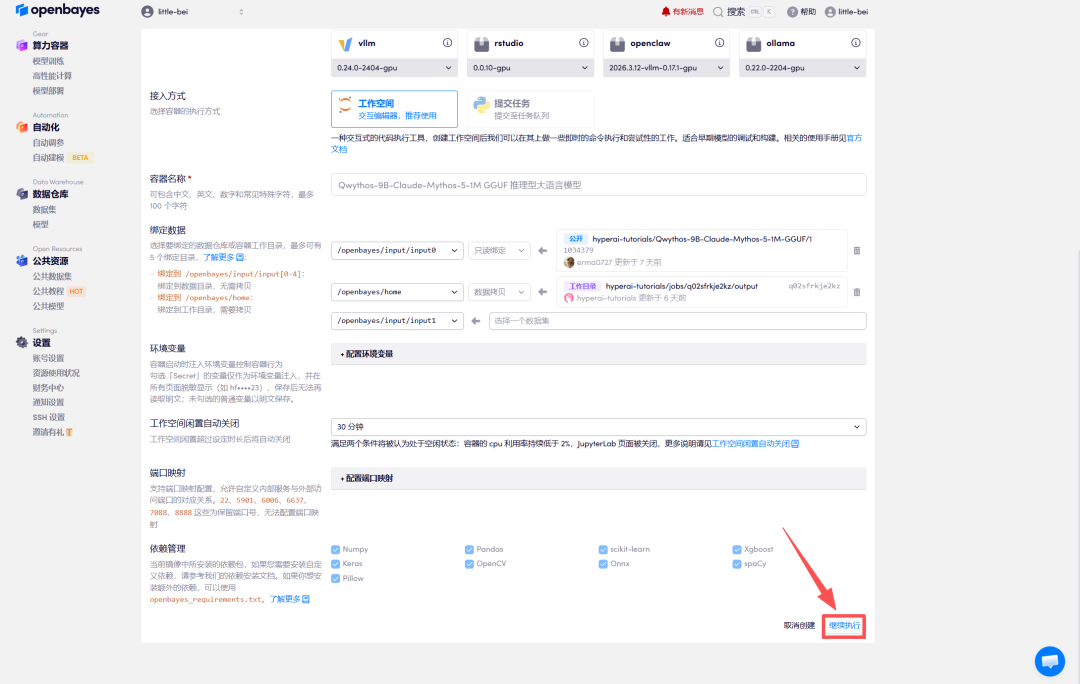1080x684 pixels.
Task: Delete the q02sfrkje2kz output binding with trash icon
Action: [857, 292]
